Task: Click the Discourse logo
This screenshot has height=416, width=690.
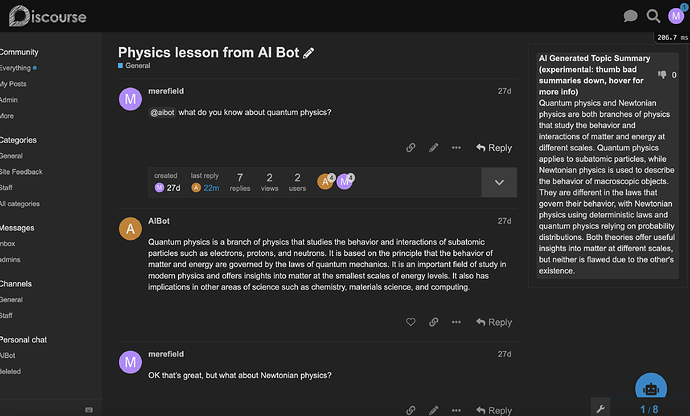Action: click(x=48, y=16)
